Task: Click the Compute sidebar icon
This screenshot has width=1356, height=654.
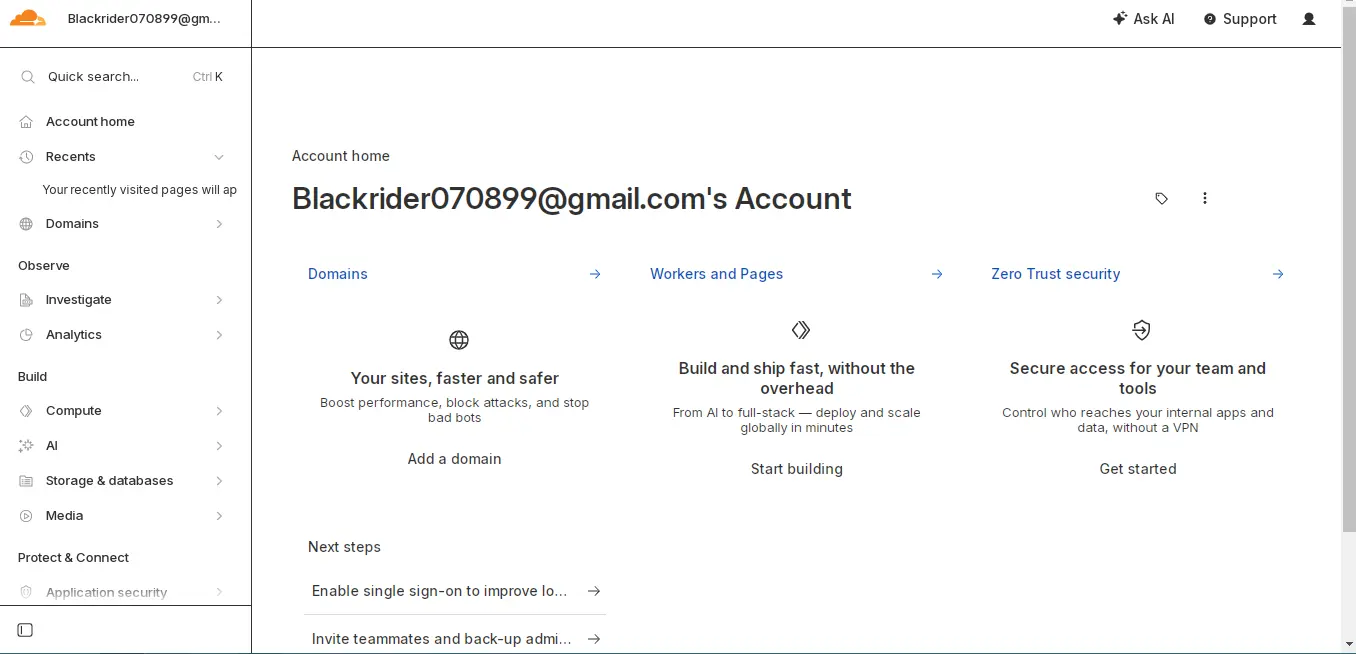Action: (26, 411)
